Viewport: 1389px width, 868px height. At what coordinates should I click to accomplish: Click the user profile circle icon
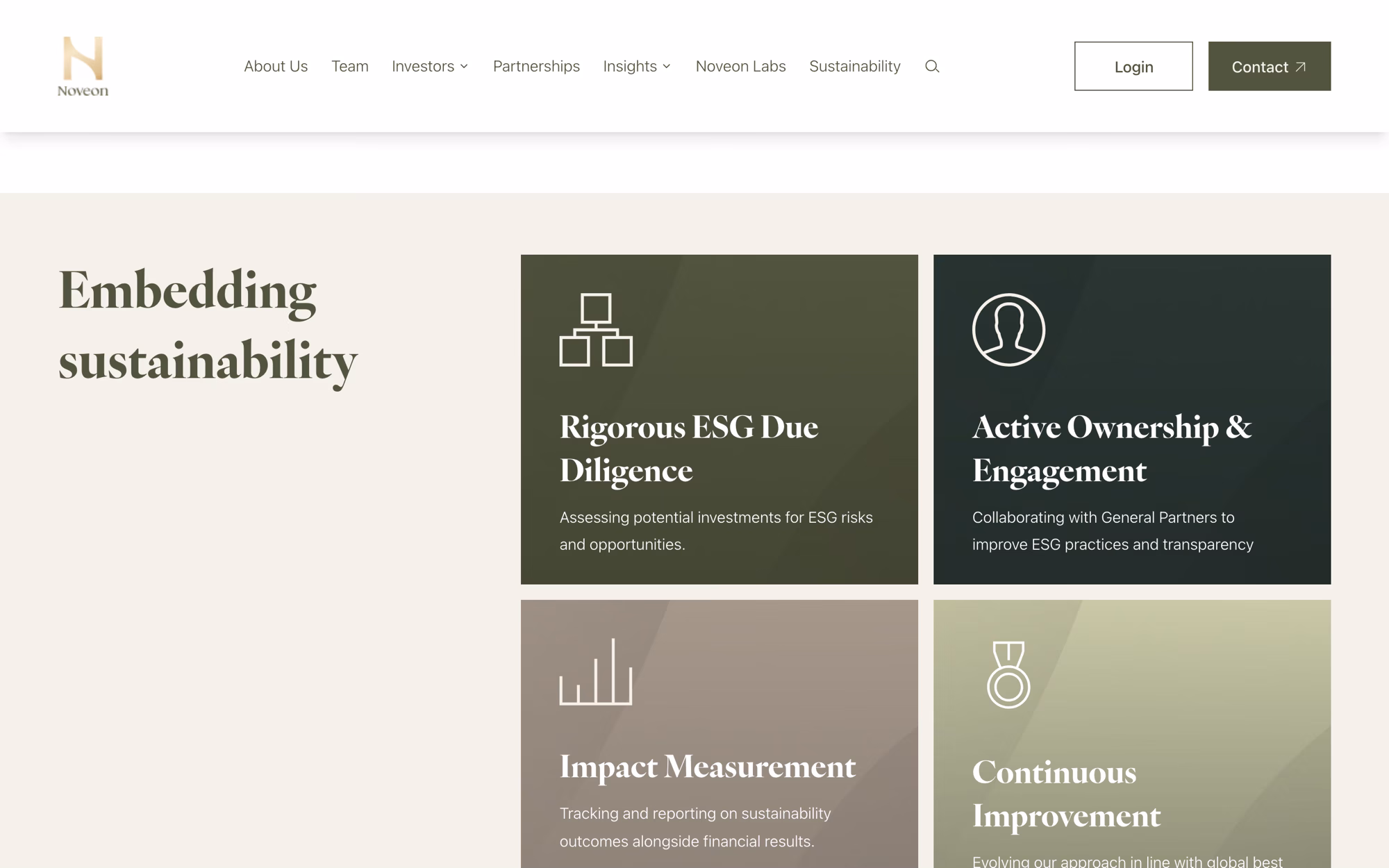(x=1008, y=330)
